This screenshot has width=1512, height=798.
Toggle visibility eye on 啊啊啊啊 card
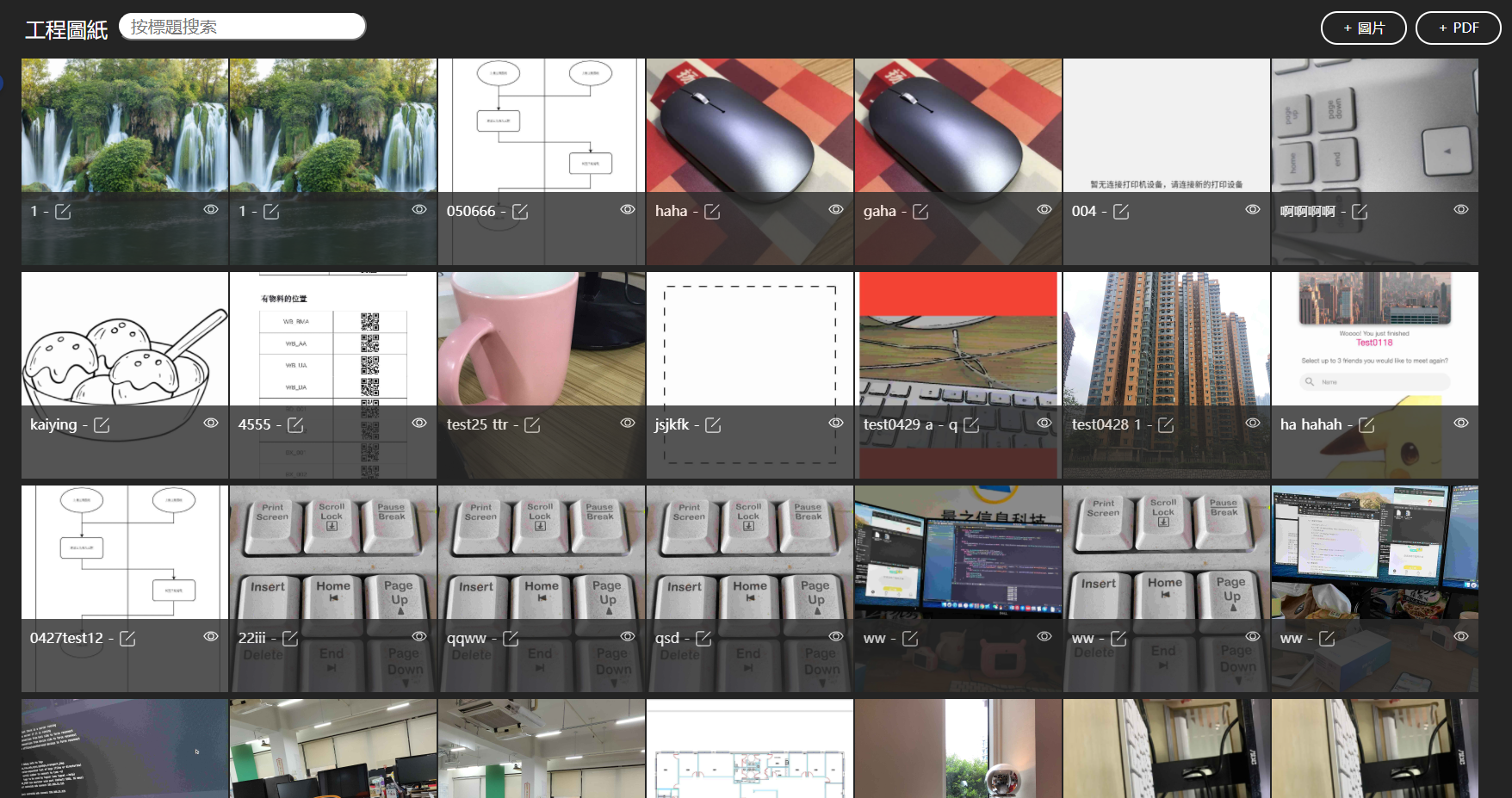[x=1461, y=209]
